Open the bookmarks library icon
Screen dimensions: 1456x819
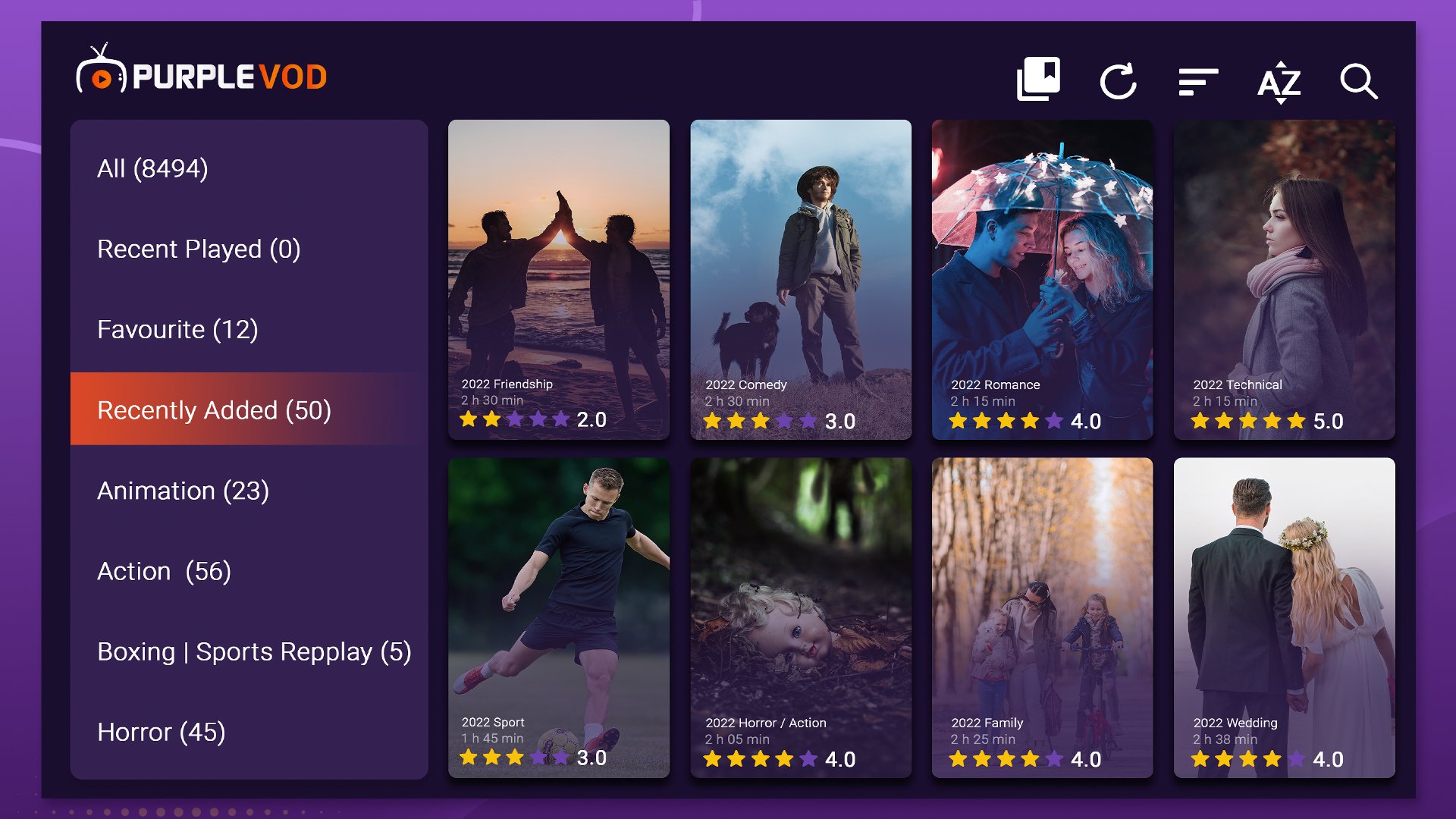(x=1038, y=79)
